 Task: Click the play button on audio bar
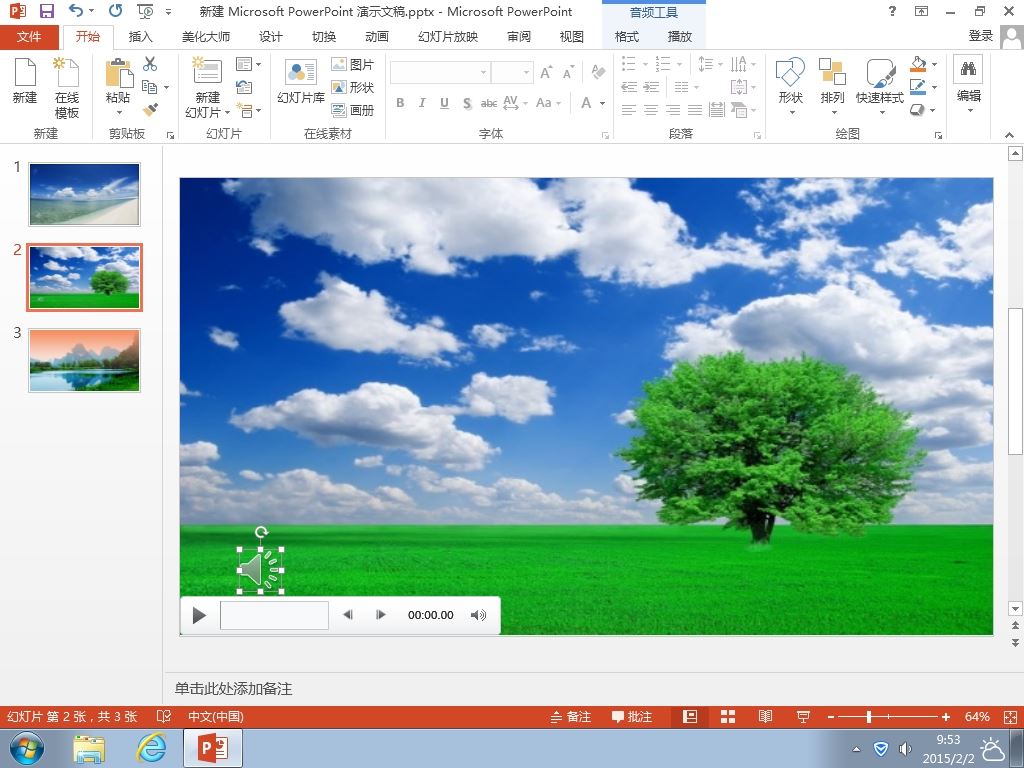click(199, 615)
